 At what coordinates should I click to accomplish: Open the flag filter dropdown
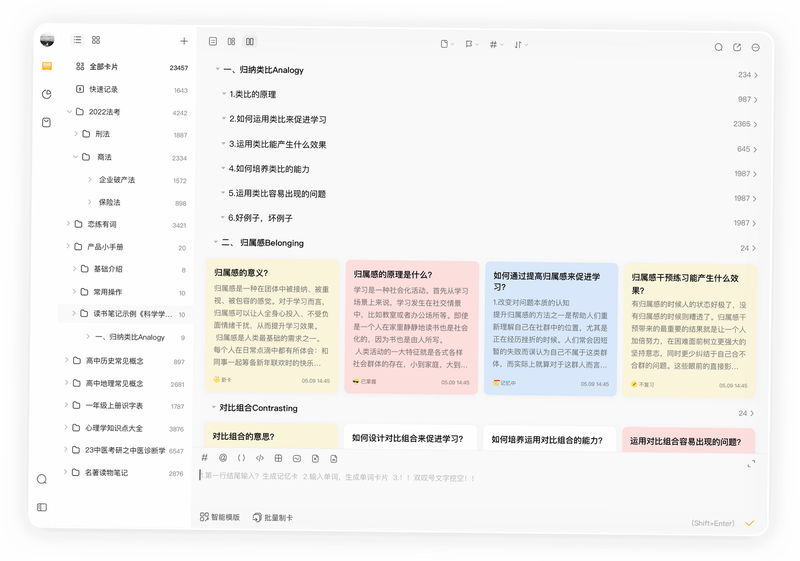tap(471, 44)
